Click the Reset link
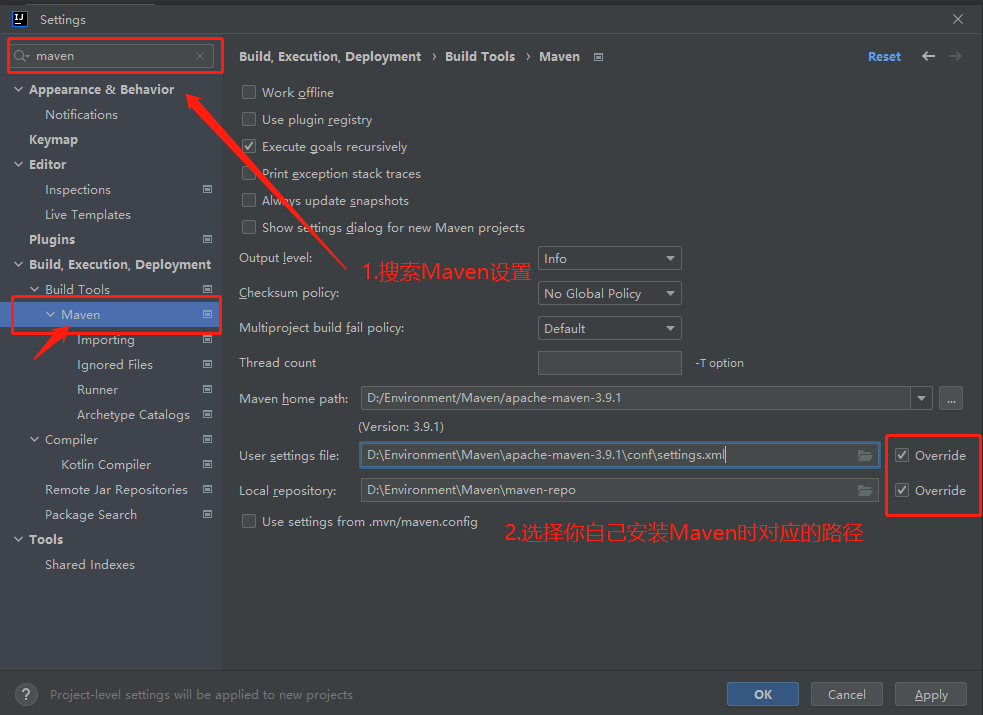The height and width of the screenshot is (715, 983). pos(884,56)
